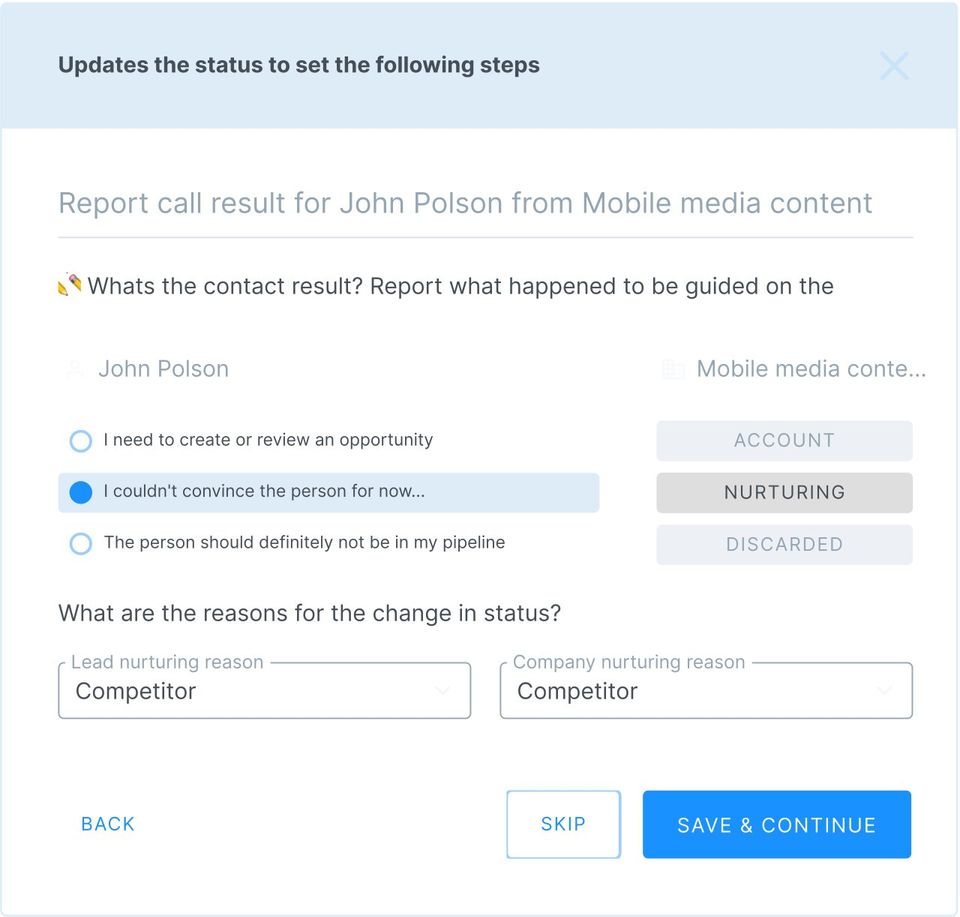Click the Mobile media content company name
Viewport: 960px width, 917px height.
[811, 369]
